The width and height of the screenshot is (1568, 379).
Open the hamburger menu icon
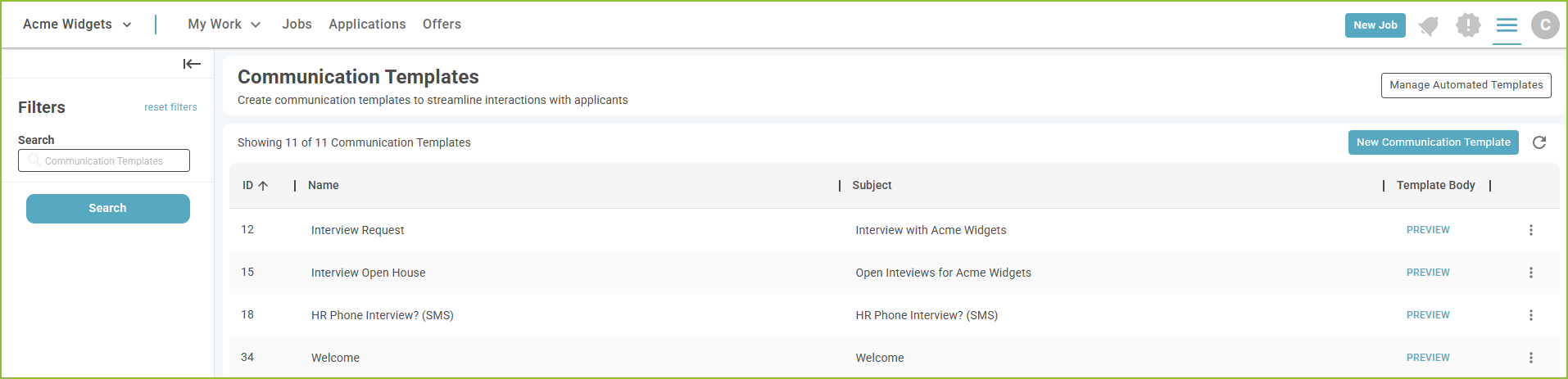click(x=1506, y=25)
